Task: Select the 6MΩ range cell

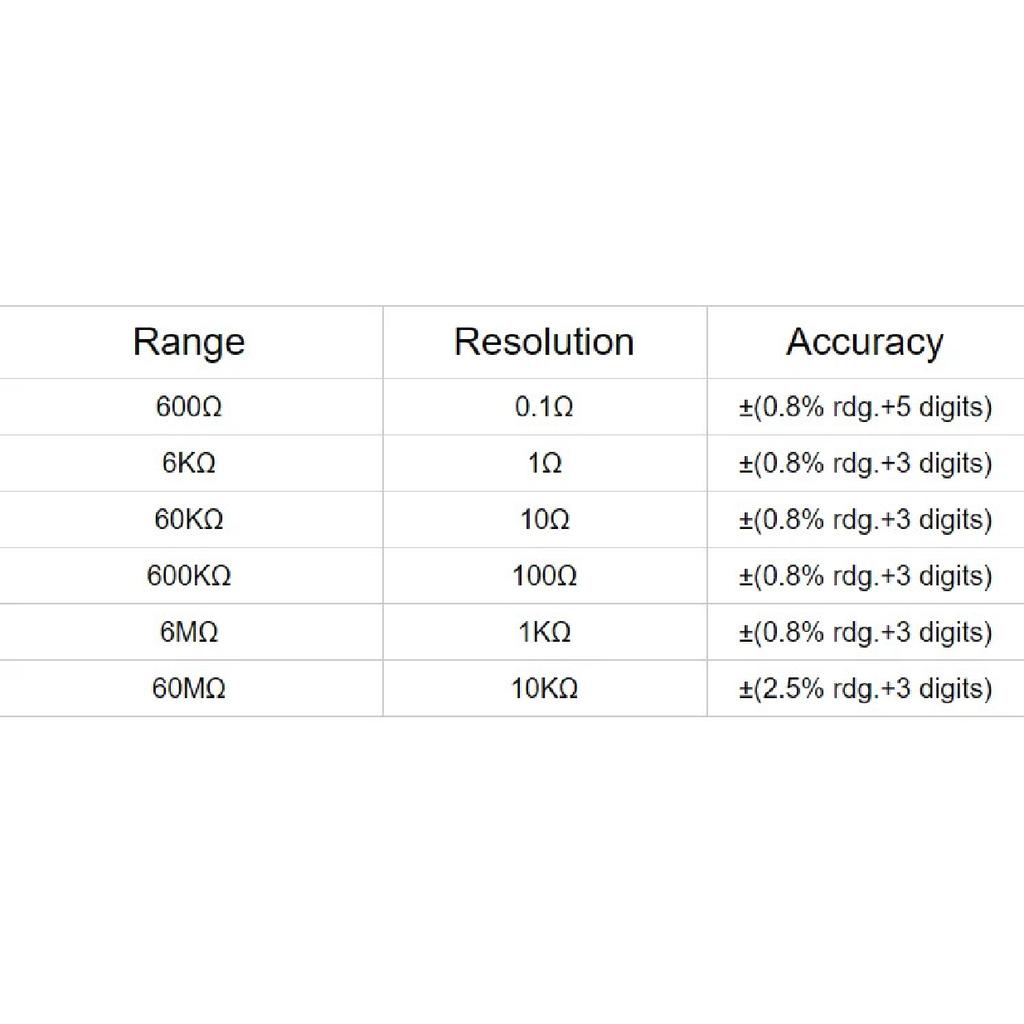Action: [x=189, y=632]
